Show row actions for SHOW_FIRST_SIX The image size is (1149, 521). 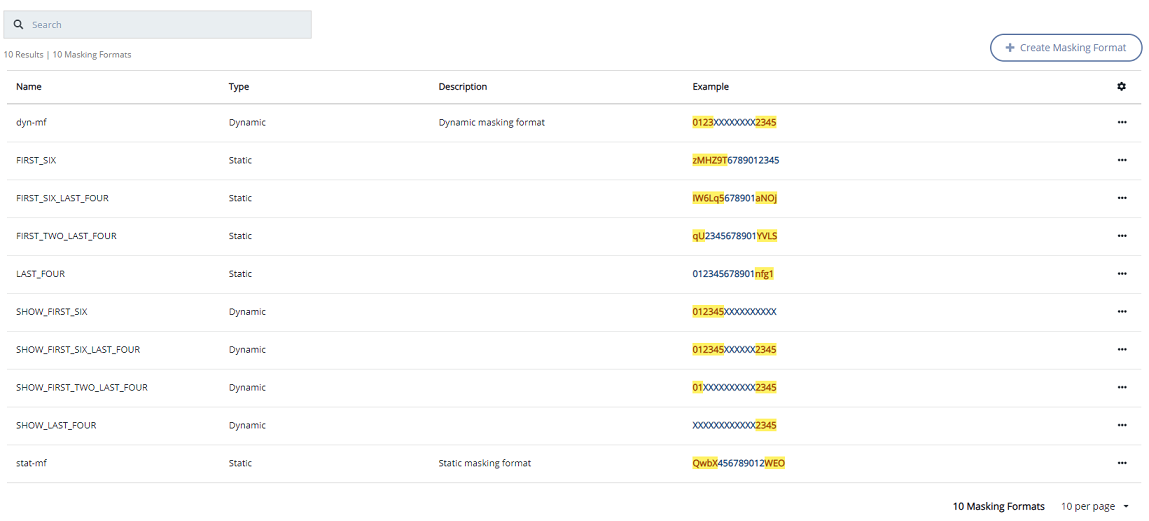[1121, 312]
